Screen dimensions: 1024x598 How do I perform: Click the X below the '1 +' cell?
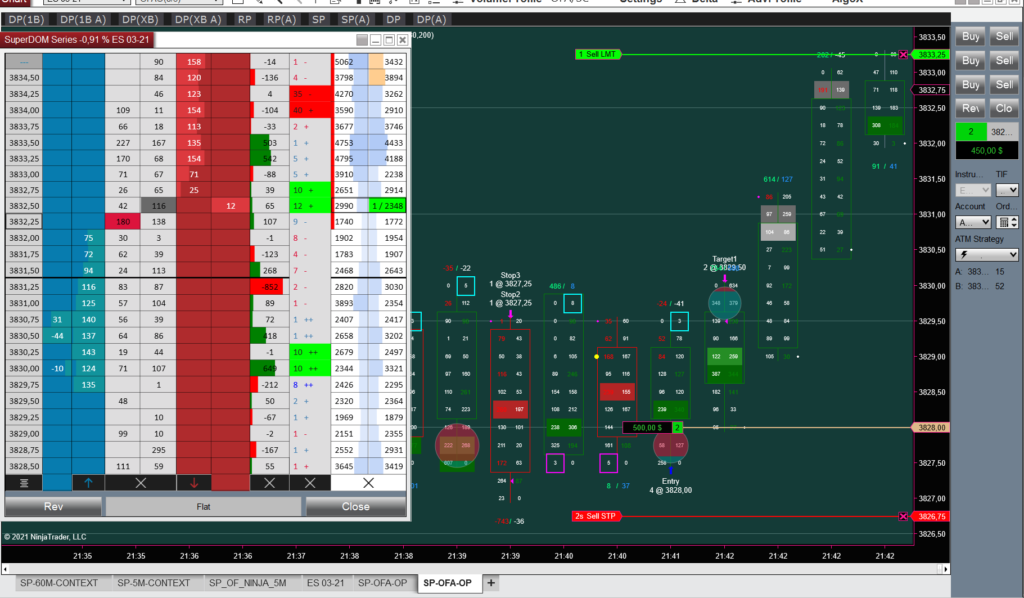[x=310, y=483]
